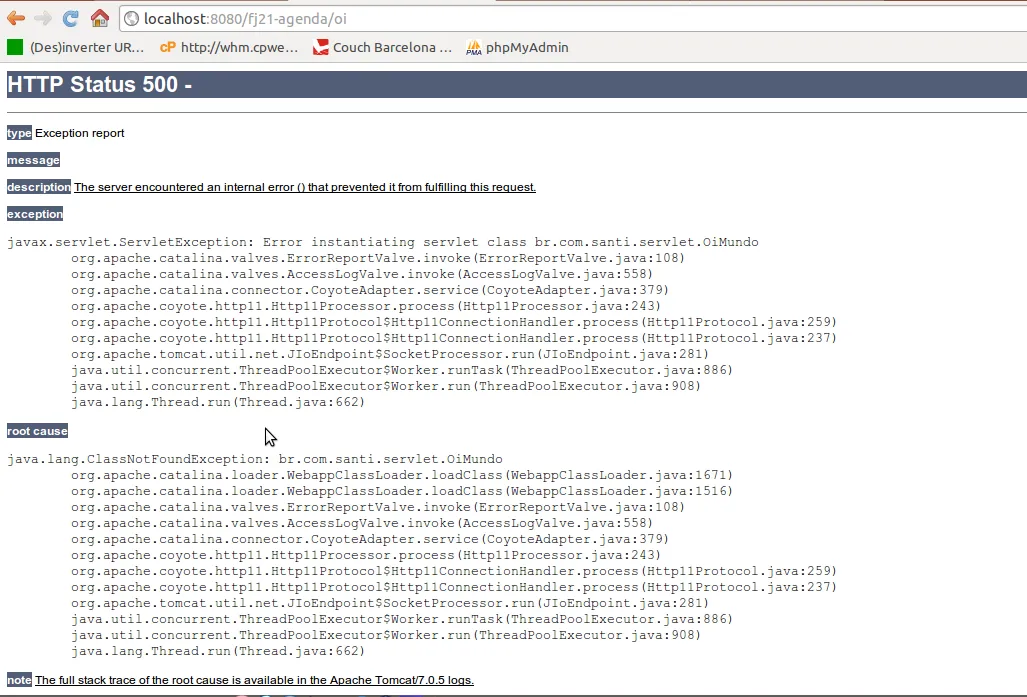Click the internal error description sentence
Screen dimensions: 1027x697
pyautogui.click(x=305, y=187)
